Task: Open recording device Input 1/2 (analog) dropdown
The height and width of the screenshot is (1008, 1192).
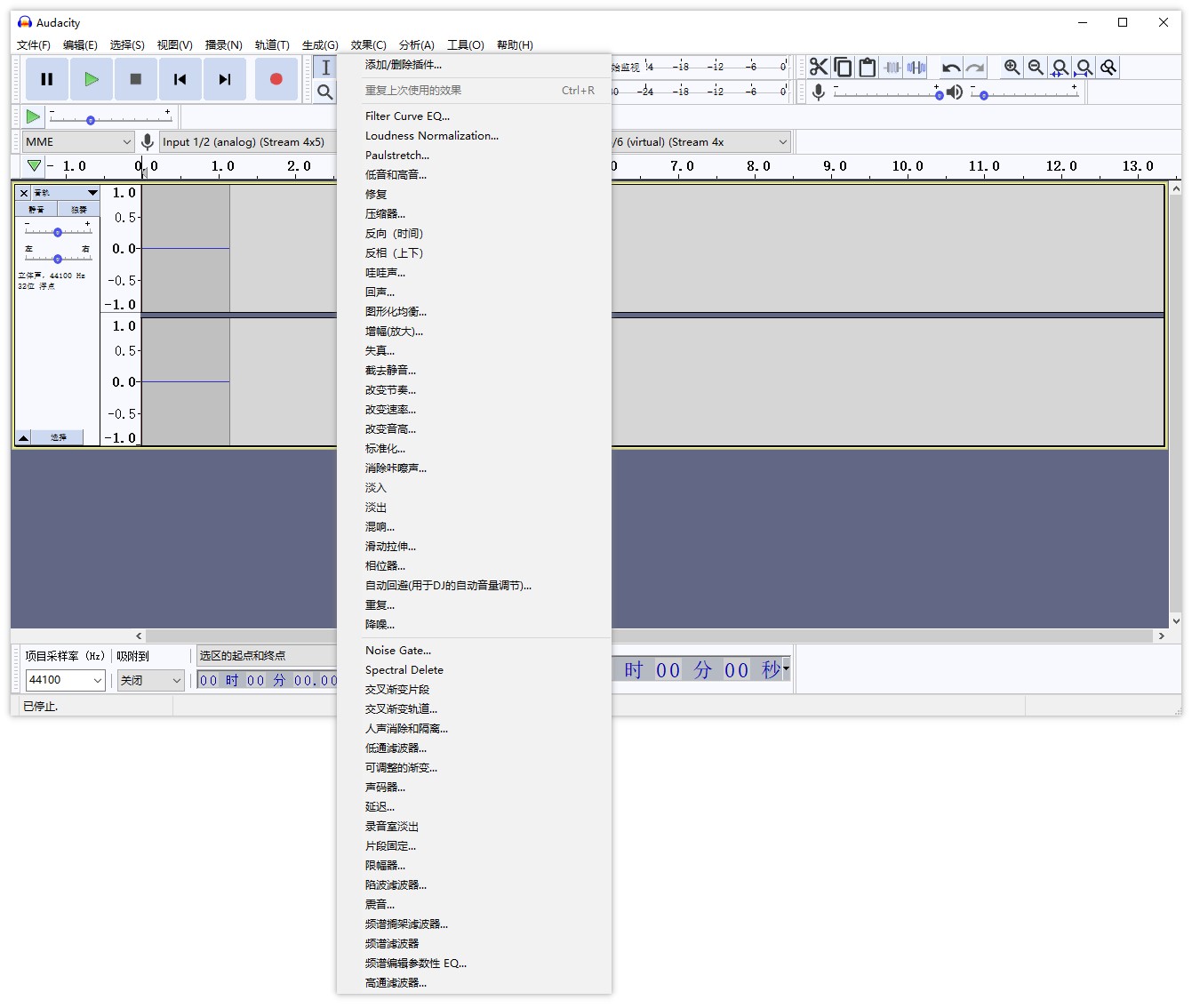Action: click(247, 141)
